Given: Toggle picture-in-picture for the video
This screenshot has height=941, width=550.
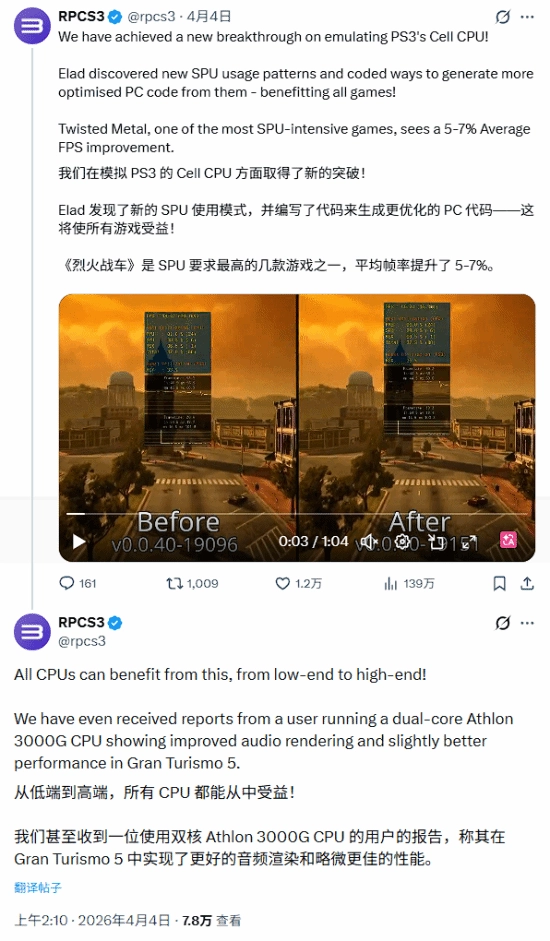Looking at the screenshot, I should (x=437, y=542).
